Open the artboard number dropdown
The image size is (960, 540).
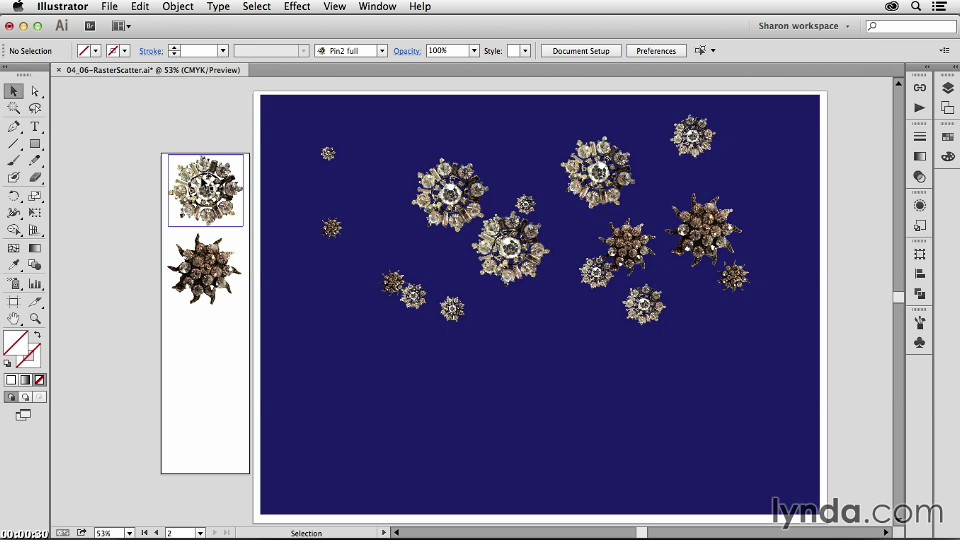click(x=200, y=533)
